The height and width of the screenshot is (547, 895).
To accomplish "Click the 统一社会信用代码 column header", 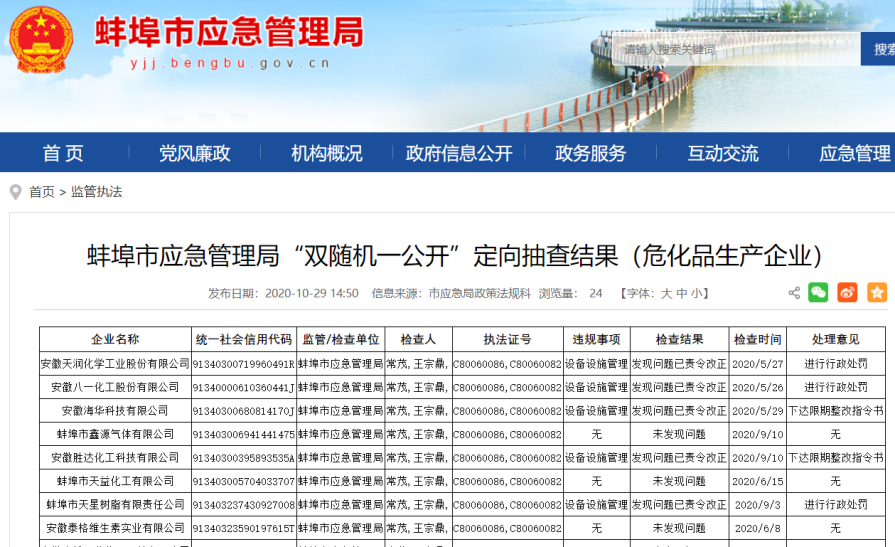I will [244, 339].
